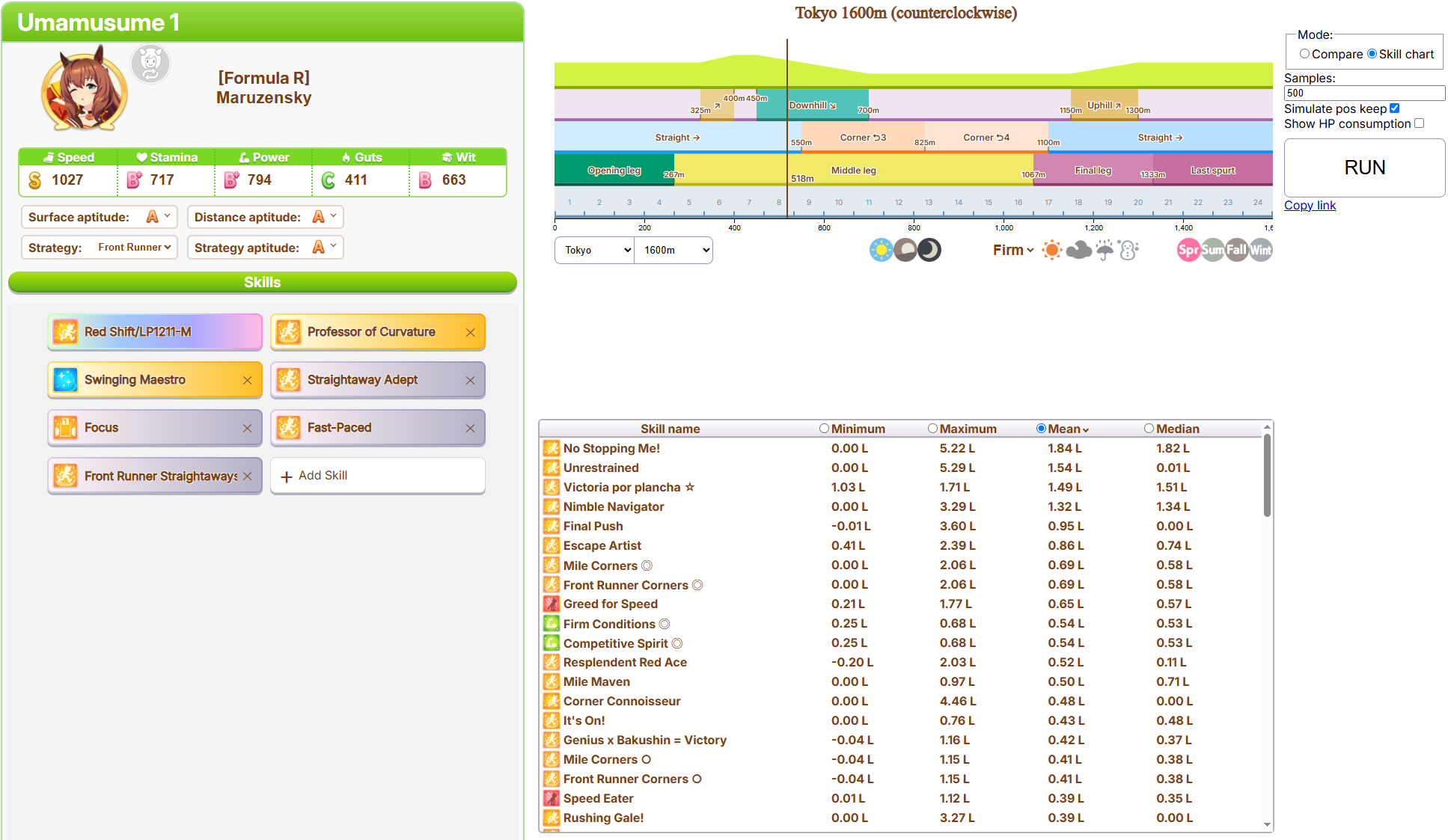Select the Fall season icon

1236,250
